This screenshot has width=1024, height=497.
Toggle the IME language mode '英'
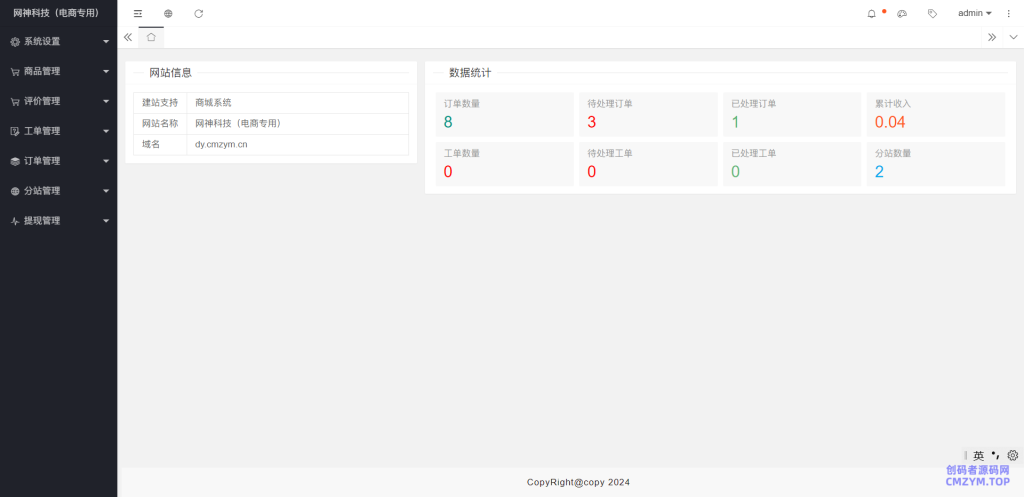(x=978, y=455)
